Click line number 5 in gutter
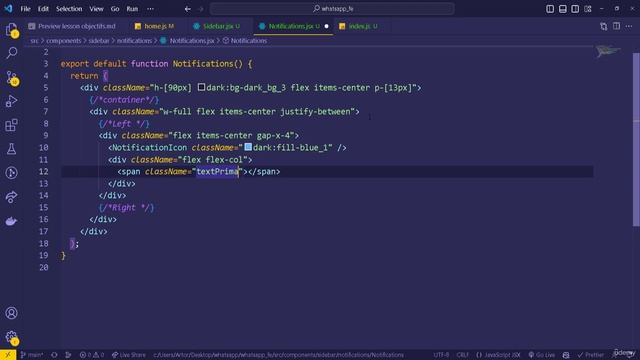This screenshot has height=360, width=640. coord(46,87)
